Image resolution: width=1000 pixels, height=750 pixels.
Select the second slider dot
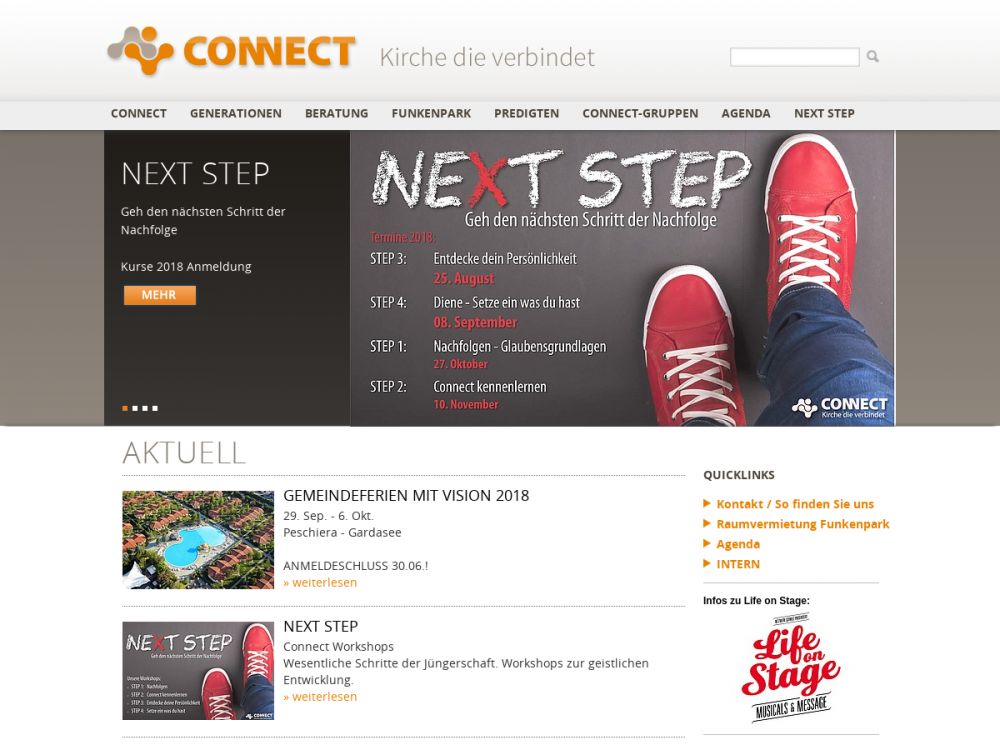pyautogui.click(x=135, y=408)
